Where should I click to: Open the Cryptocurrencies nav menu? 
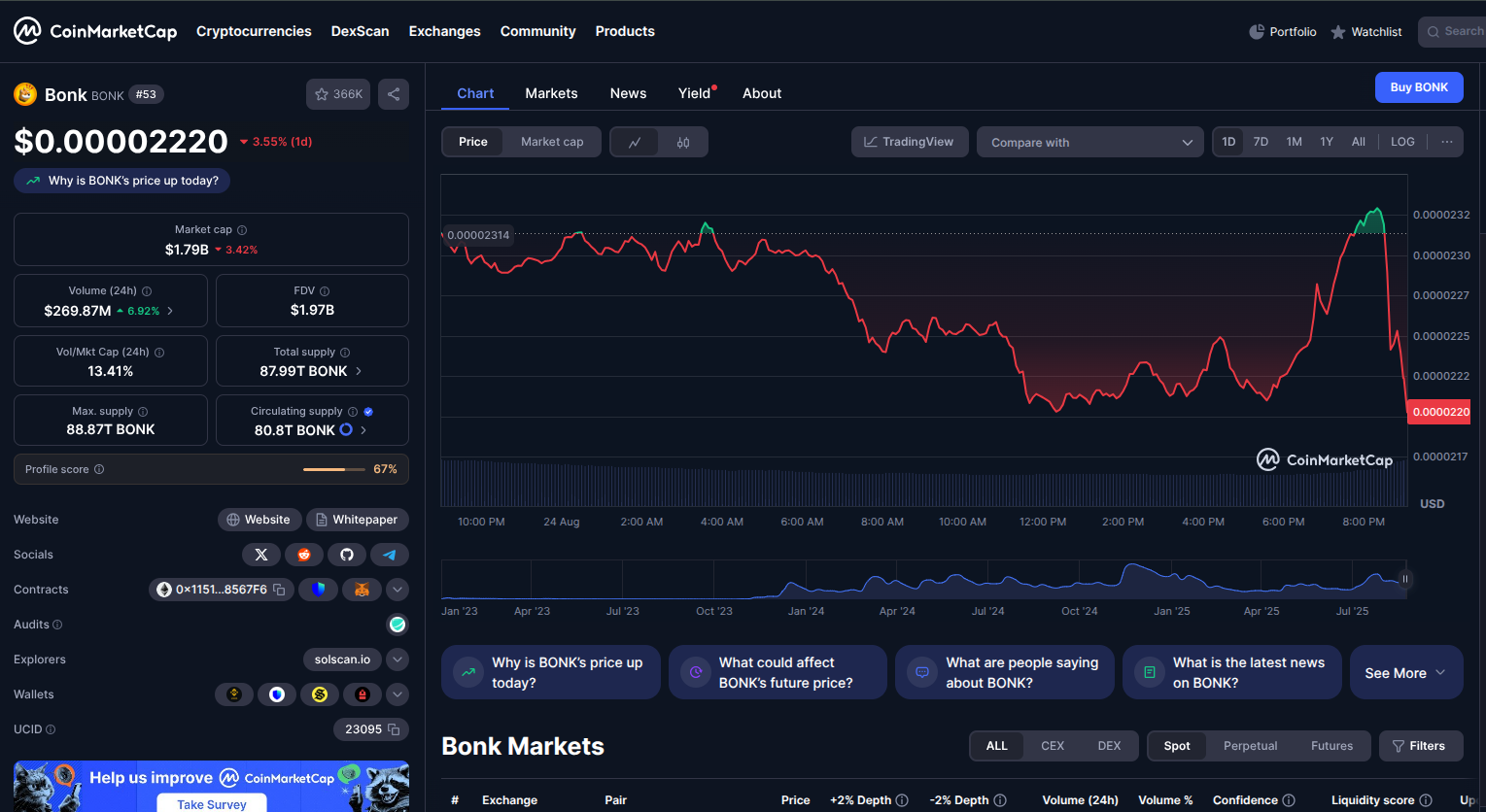[254, 31]
